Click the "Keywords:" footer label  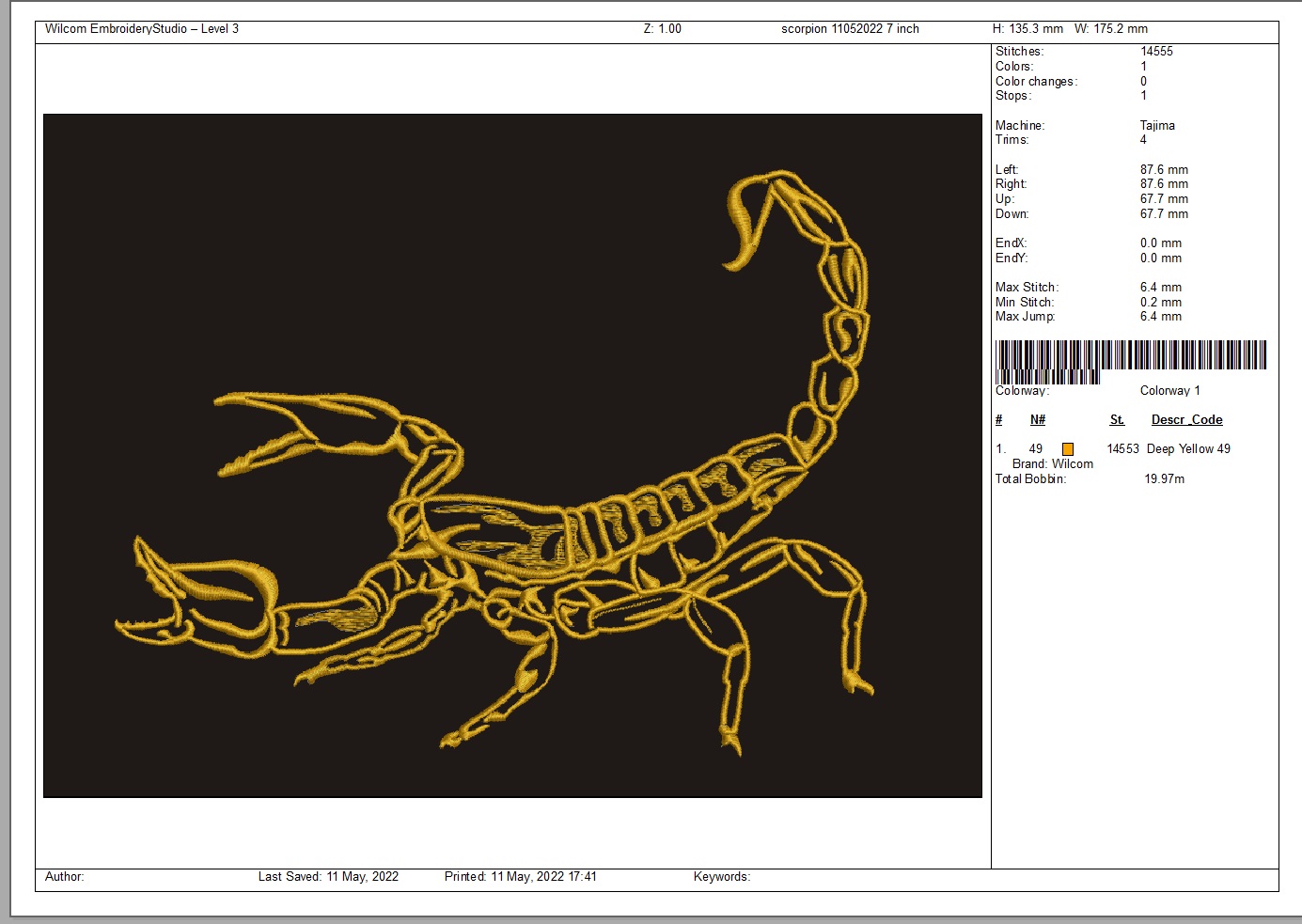[722, 877]
